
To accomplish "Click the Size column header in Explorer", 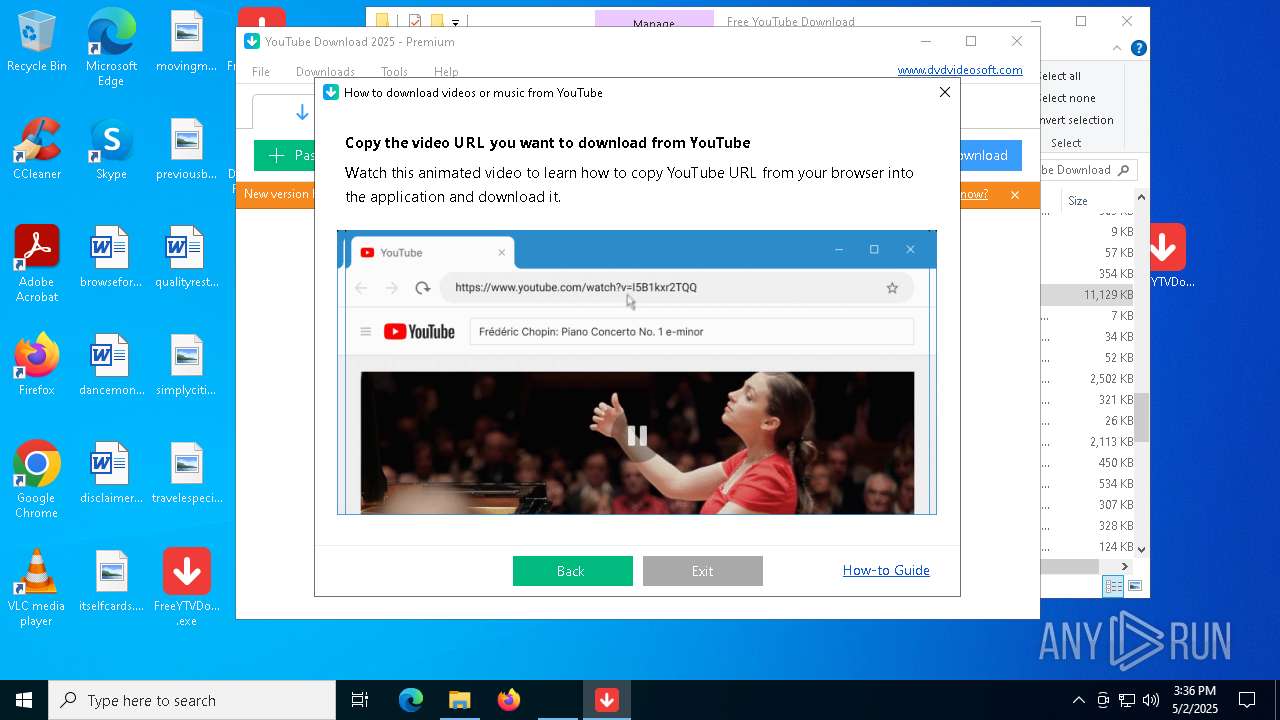I will coord(1078,200).
